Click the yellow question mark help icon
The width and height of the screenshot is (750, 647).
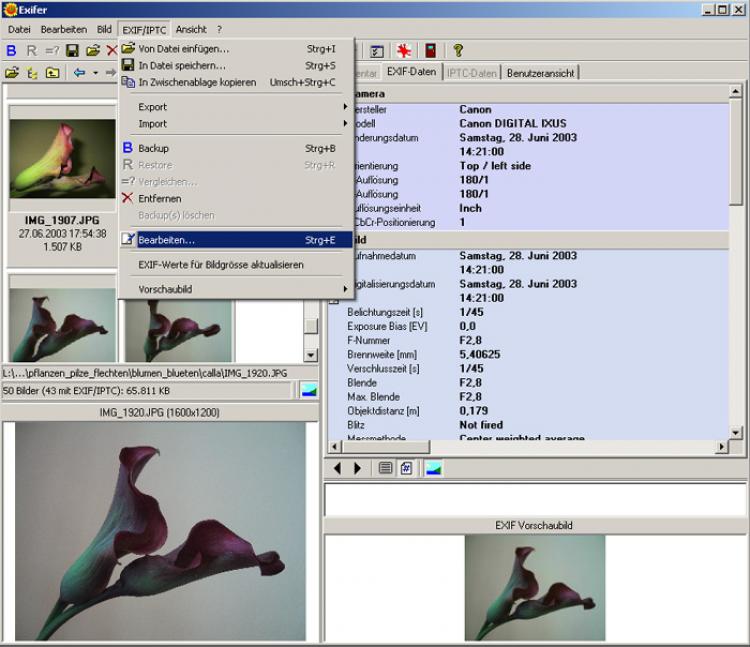click(x=458, y=50)
